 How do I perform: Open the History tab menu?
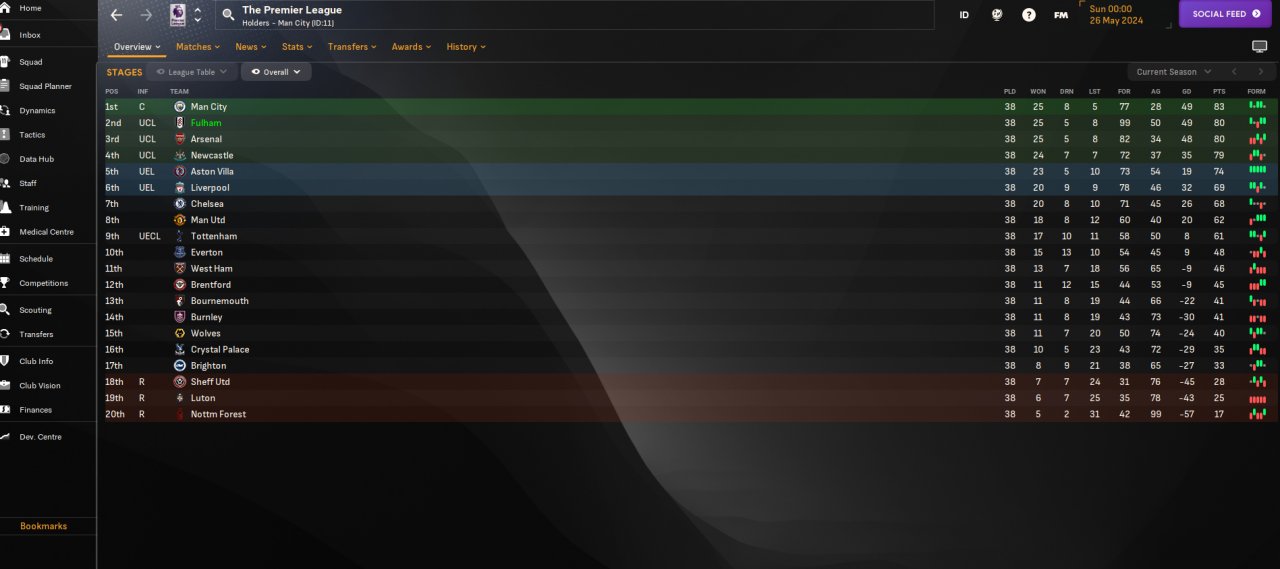(x=466, y=47)
